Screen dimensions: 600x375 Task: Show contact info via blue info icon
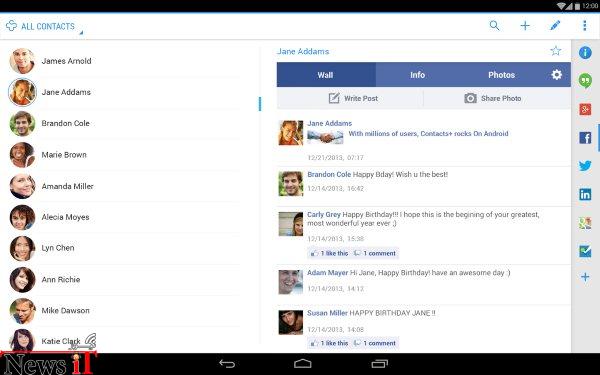[585, 52]
